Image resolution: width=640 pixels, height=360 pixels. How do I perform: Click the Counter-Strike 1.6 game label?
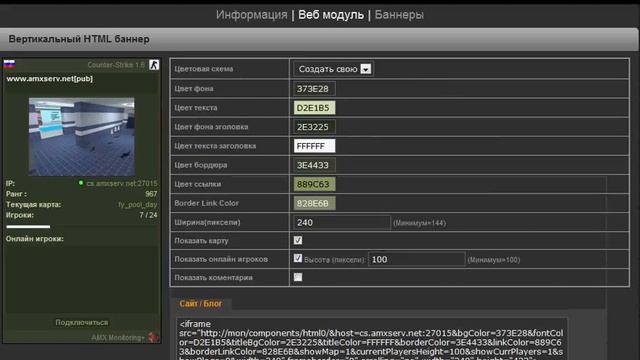tap(116, 65)
